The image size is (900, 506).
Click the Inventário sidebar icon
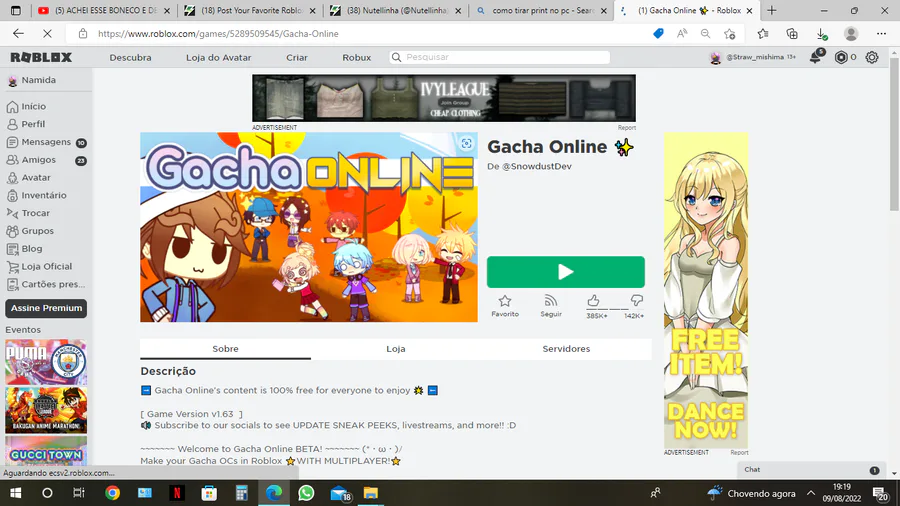[x=12, y=196]
